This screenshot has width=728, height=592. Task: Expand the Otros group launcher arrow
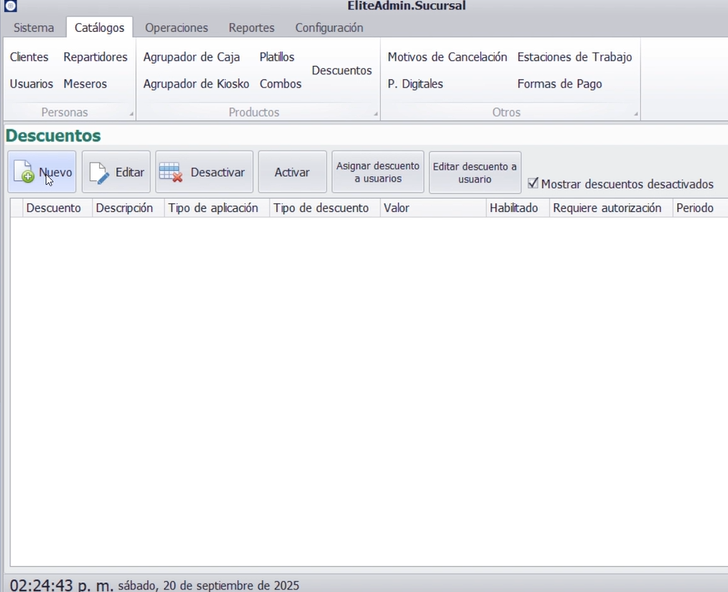pos(635,114)
